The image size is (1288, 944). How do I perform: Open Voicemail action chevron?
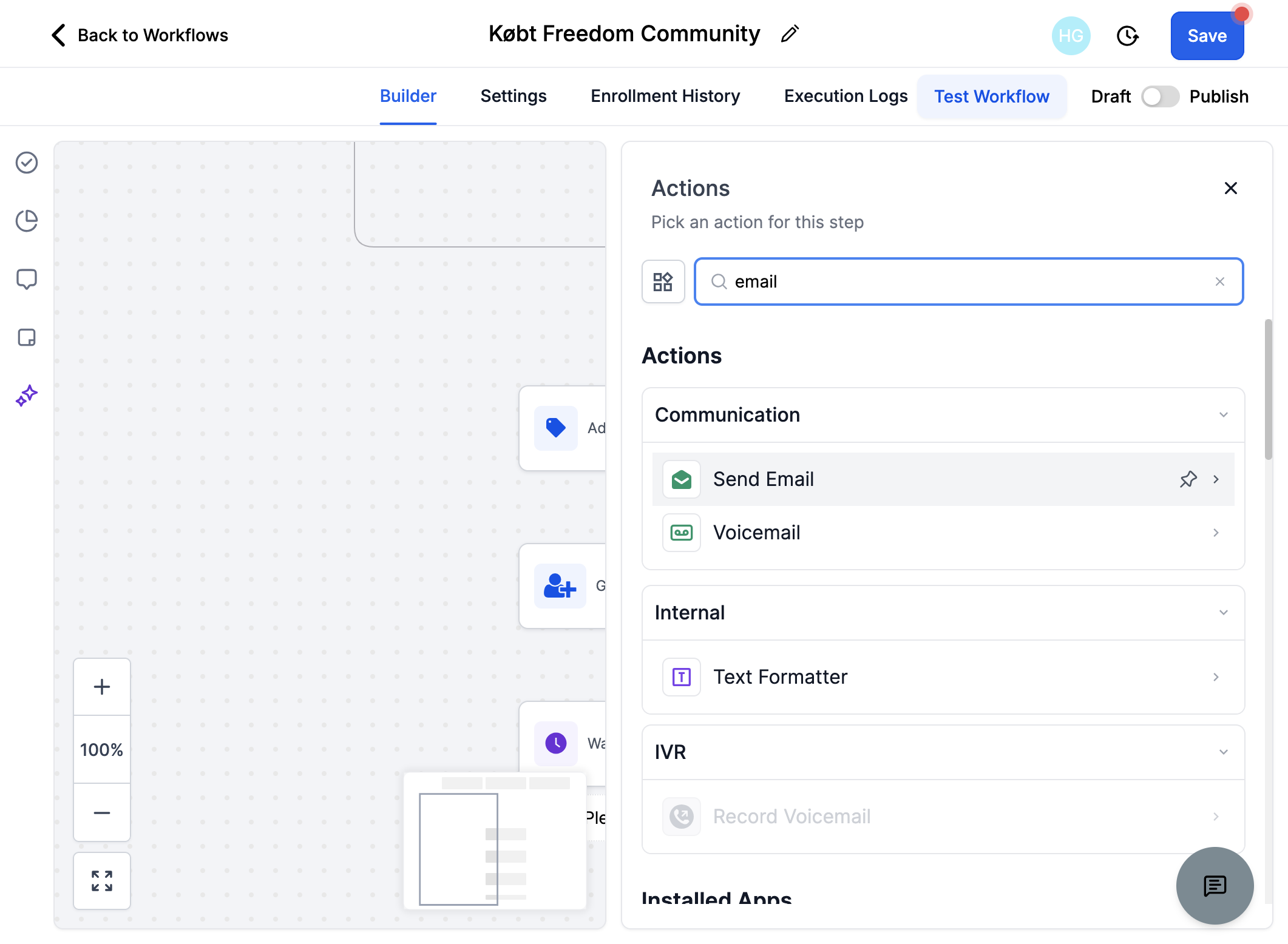[x=1216, y=533]
